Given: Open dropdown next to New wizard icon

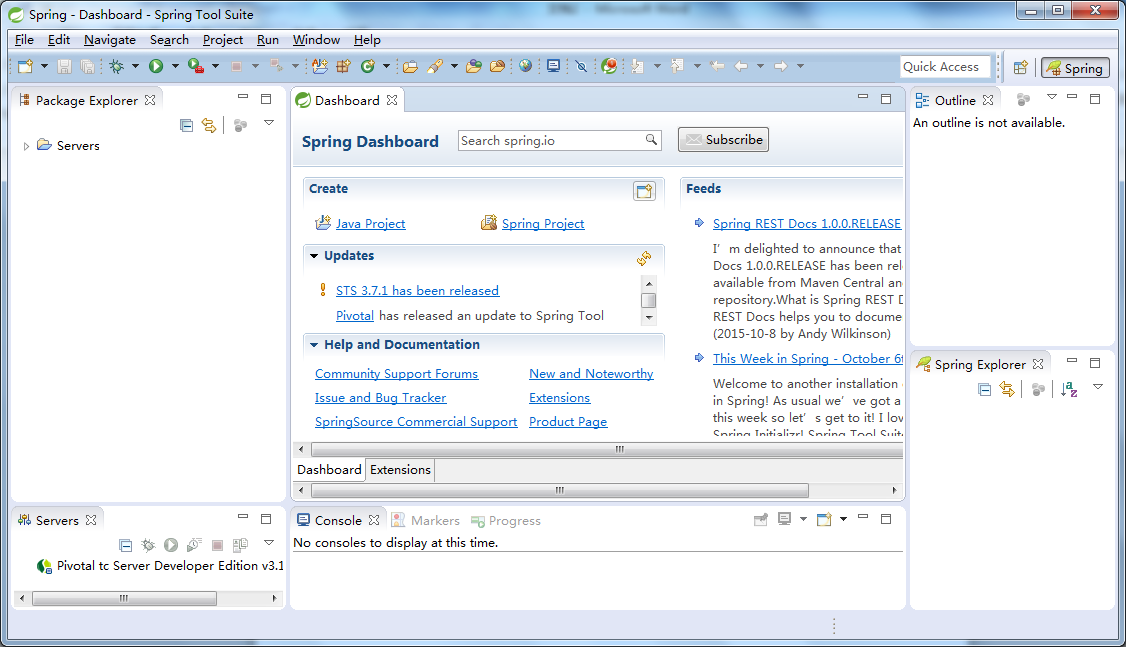Looking at the screenshot, I should click(45, 66).
